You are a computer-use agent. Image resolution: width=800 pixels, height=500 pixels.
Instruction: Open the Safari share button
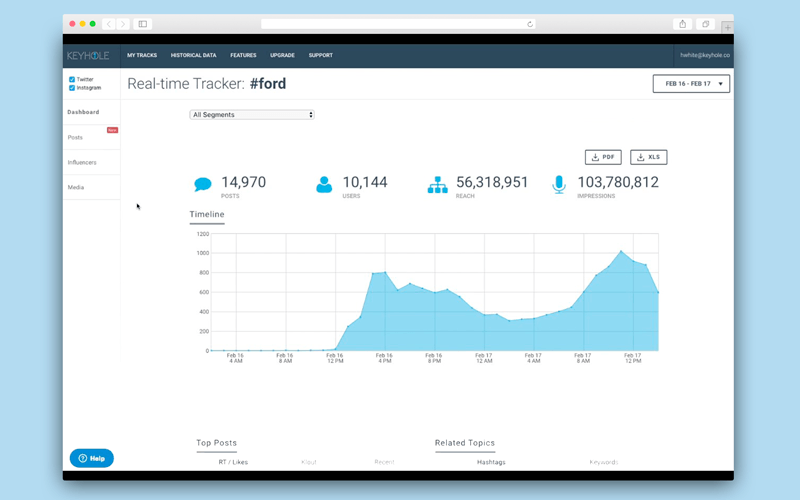pyautogui.click(x=683, y=24)
